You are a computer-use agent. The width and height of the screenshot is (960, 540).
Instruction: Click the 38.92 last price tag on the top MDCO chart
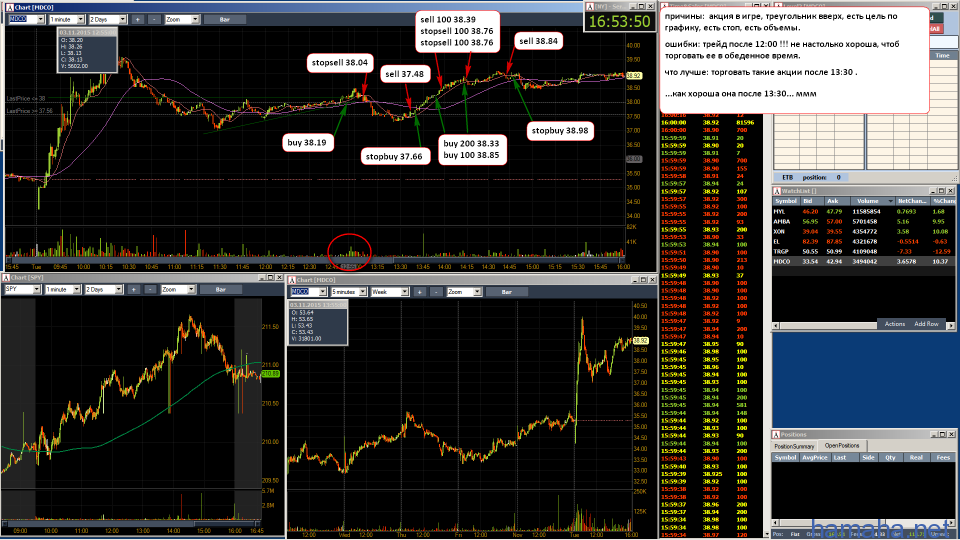(x=634, y=75)
